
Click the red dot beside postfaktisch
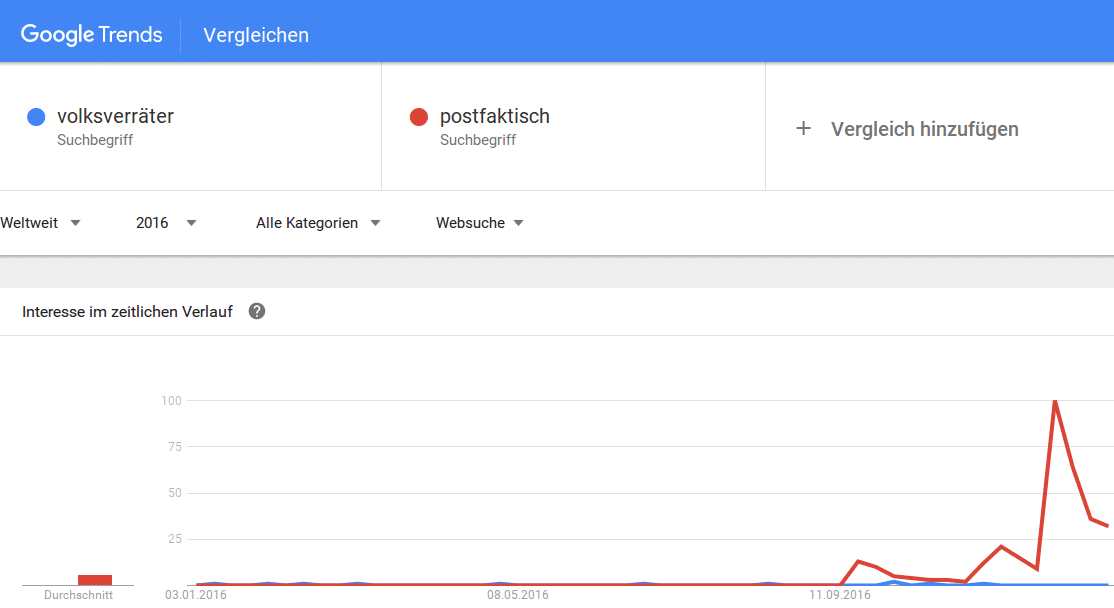click(x=418, y=117)
